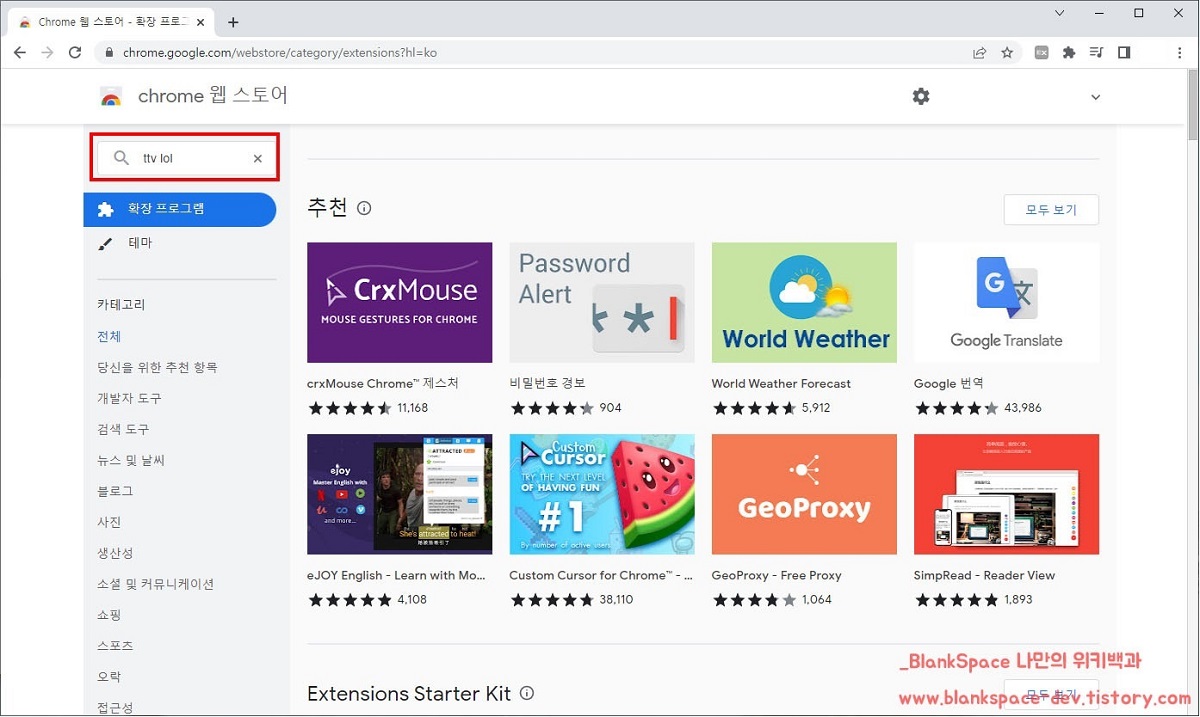This screenshot has width=1200, height=717.
Task: Select the 개발자 도구 category
Action: (x=129, y=398)
